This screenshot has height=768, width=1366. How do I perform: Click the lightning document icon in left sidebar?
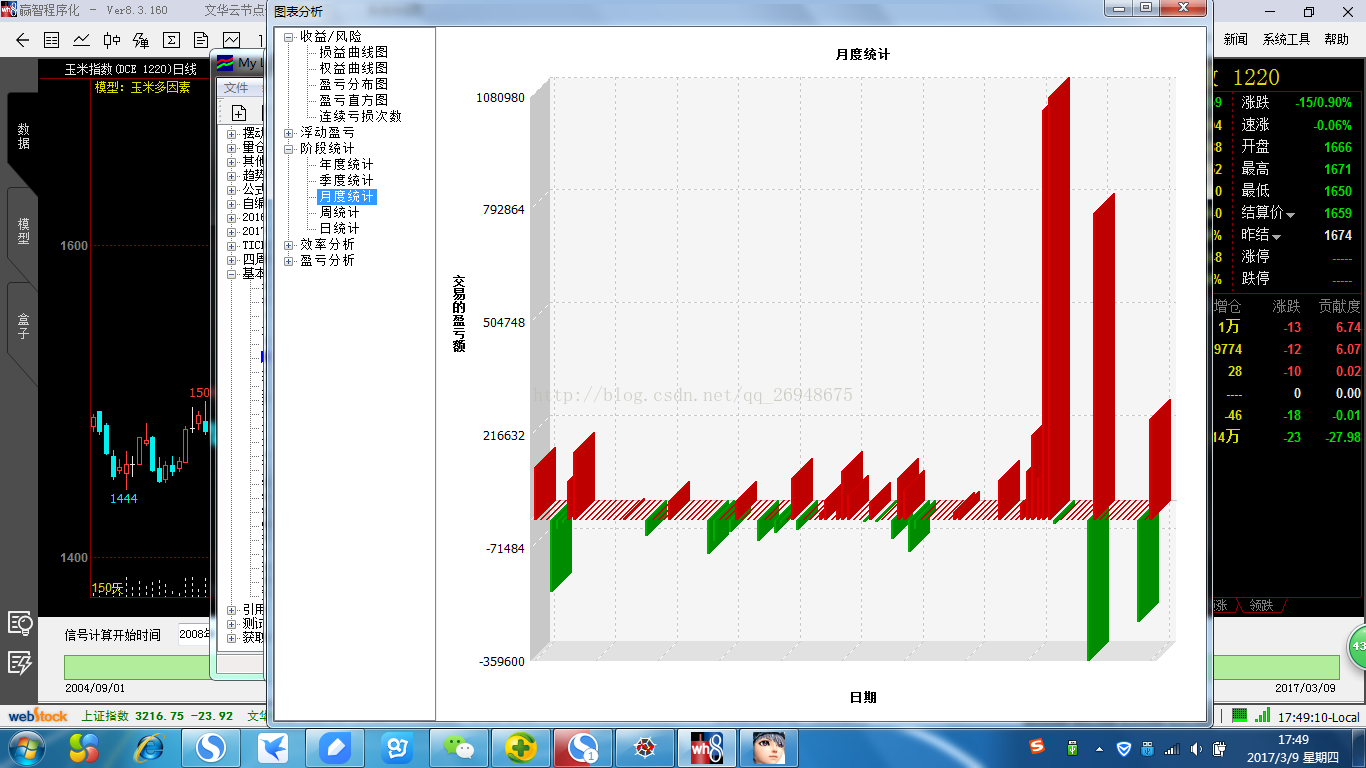(x=20, y=662)
